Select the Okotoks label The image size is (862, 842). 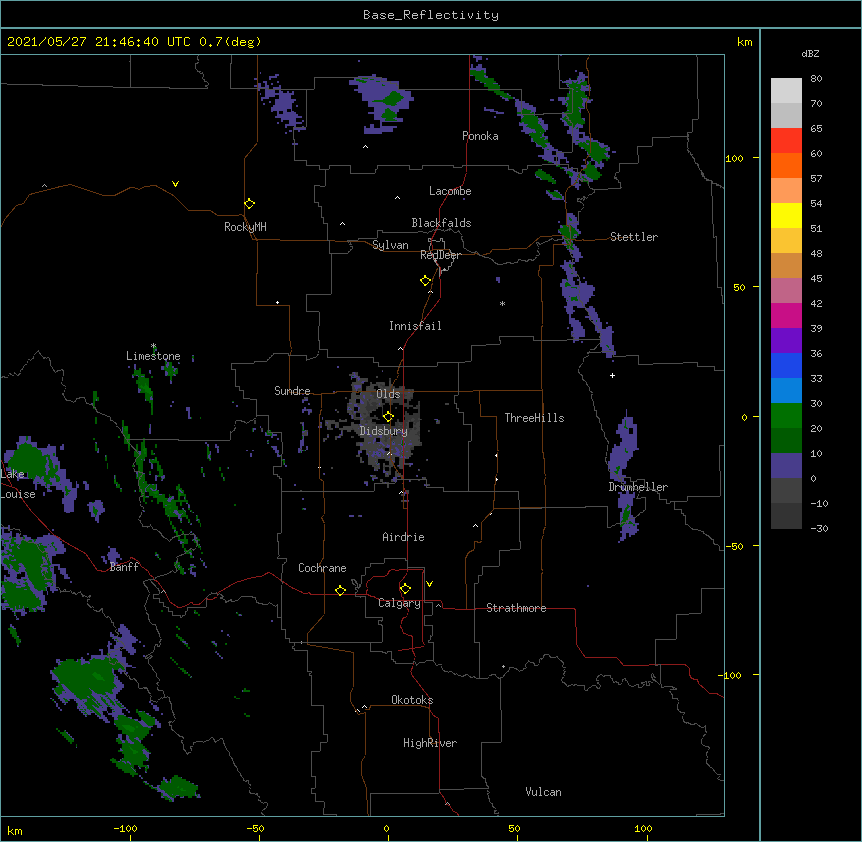pyautogui.click(x=412, y=700)
